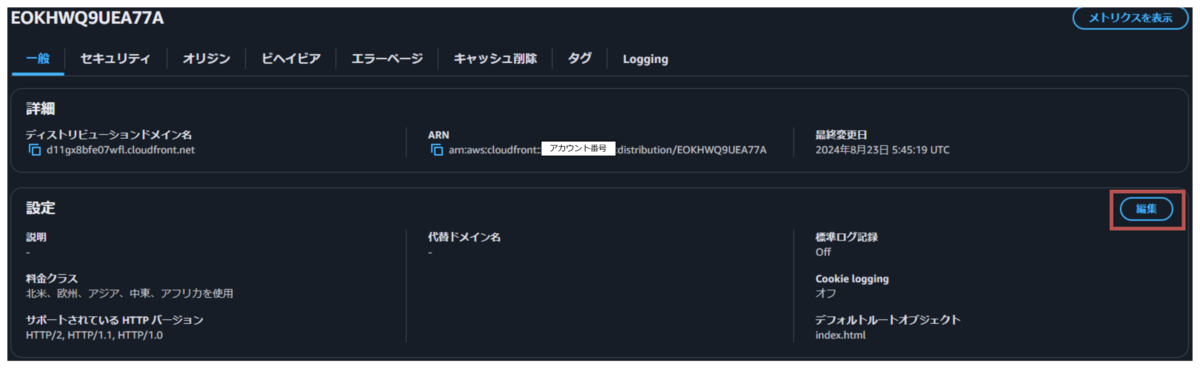This screenshot has height=369, width=1200.
Task: Open the ビヘイビア tab
Action: (291, 59)
